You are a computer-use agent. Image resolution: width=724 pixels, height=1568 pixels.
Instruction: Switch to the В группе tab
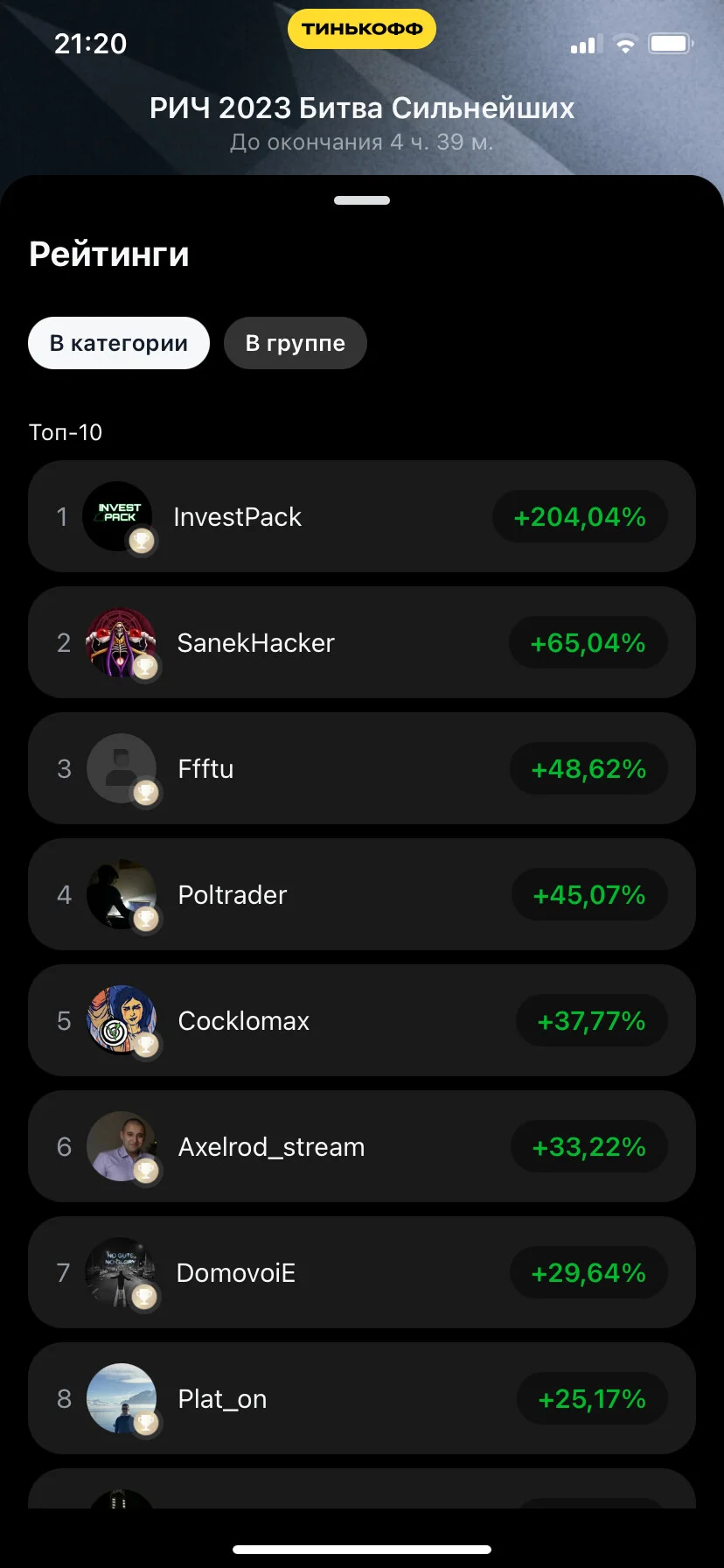[x=296, y=343]
